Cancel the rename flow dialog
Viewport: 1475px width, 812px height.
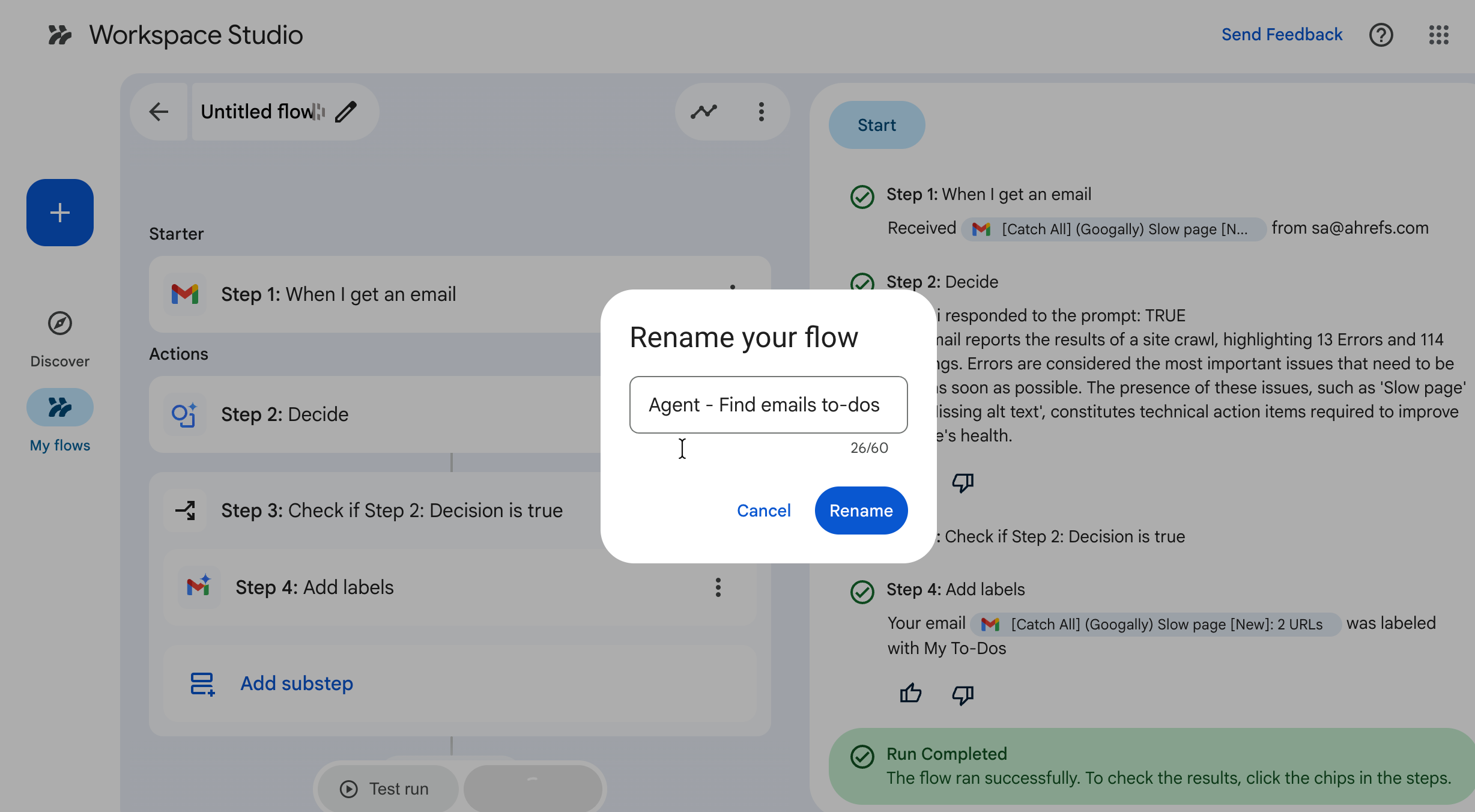tap(763, 511)
